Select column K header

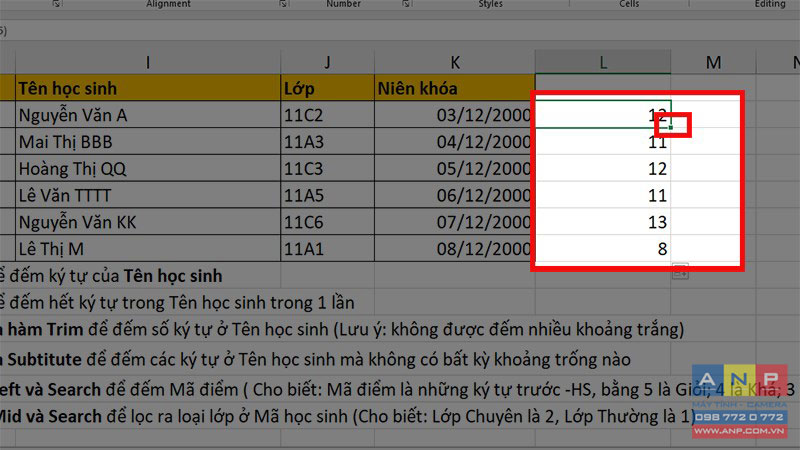pos(455,62)
